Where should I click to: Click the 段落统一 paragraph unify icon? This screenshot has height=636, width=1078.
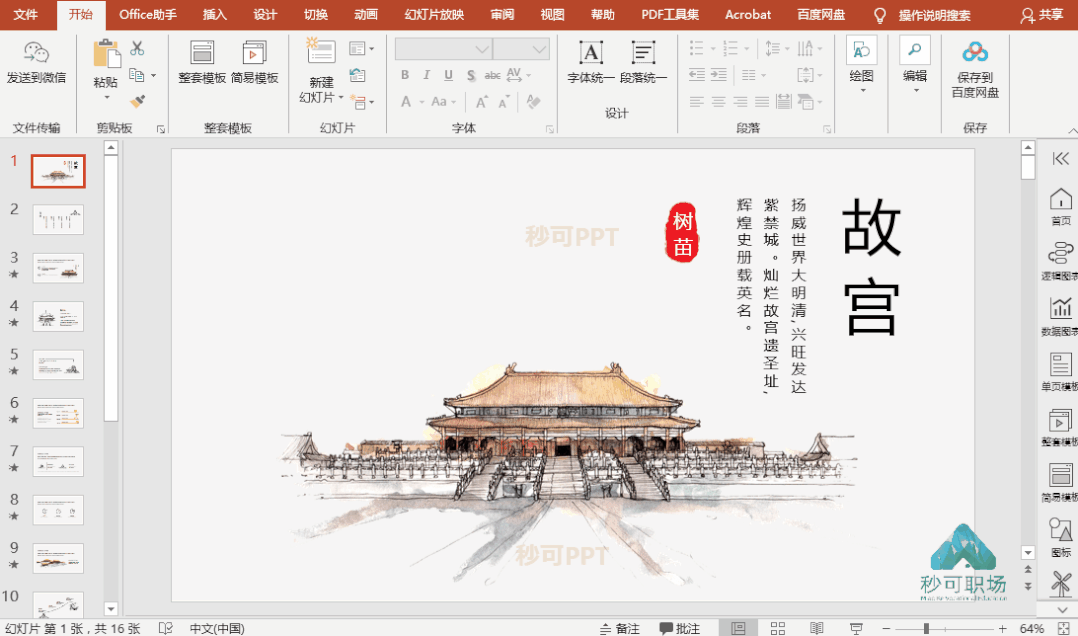(x=643, y=53)
